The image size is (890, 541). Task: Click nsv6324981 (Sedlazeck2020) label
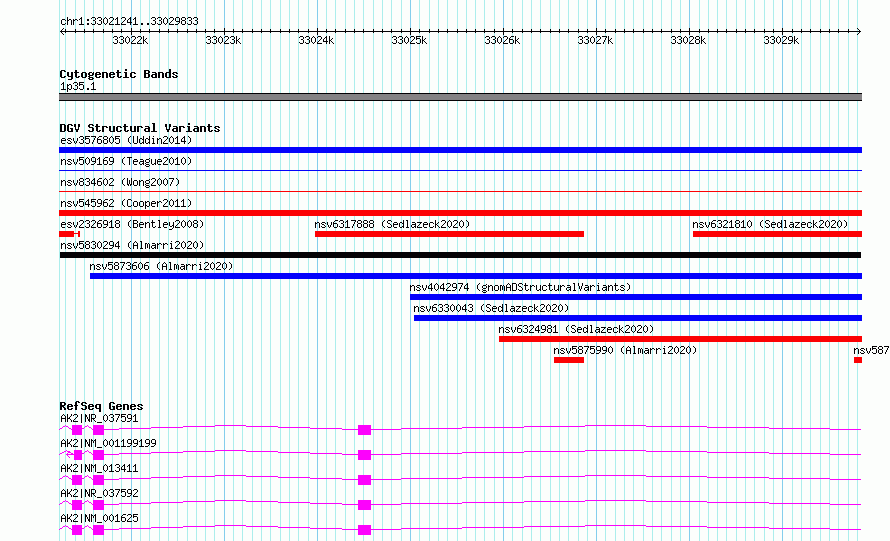(x=576, y=329)
